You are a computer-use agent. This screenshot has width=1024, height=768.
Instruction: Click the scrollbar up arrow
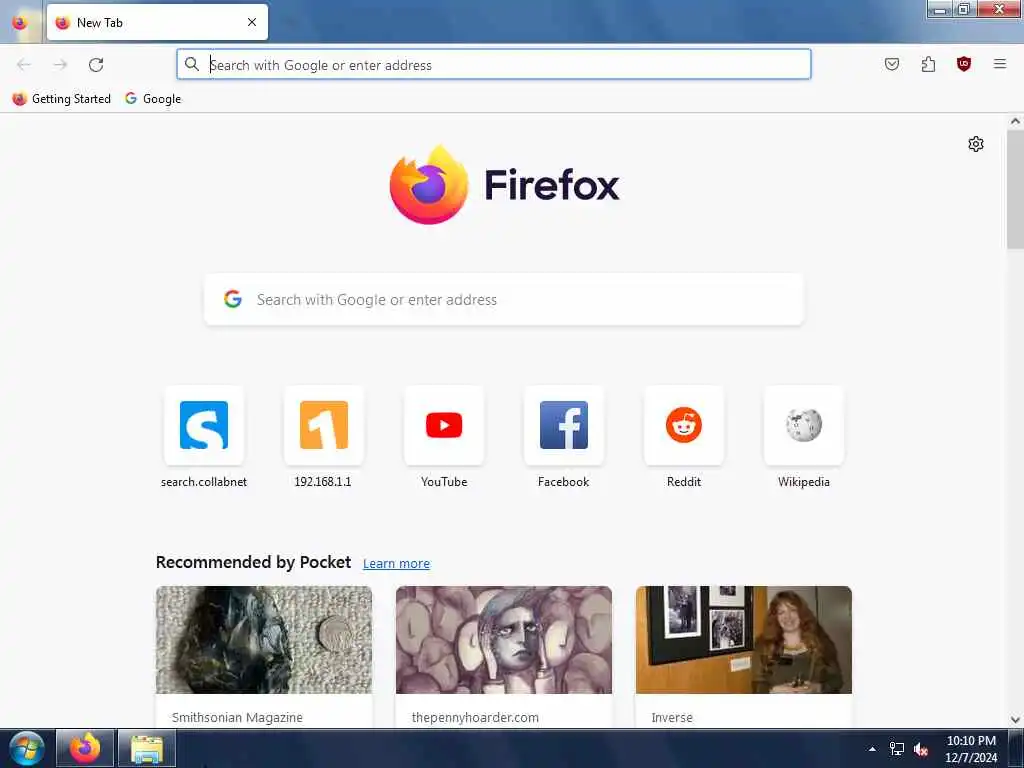tap(1015, 121)
